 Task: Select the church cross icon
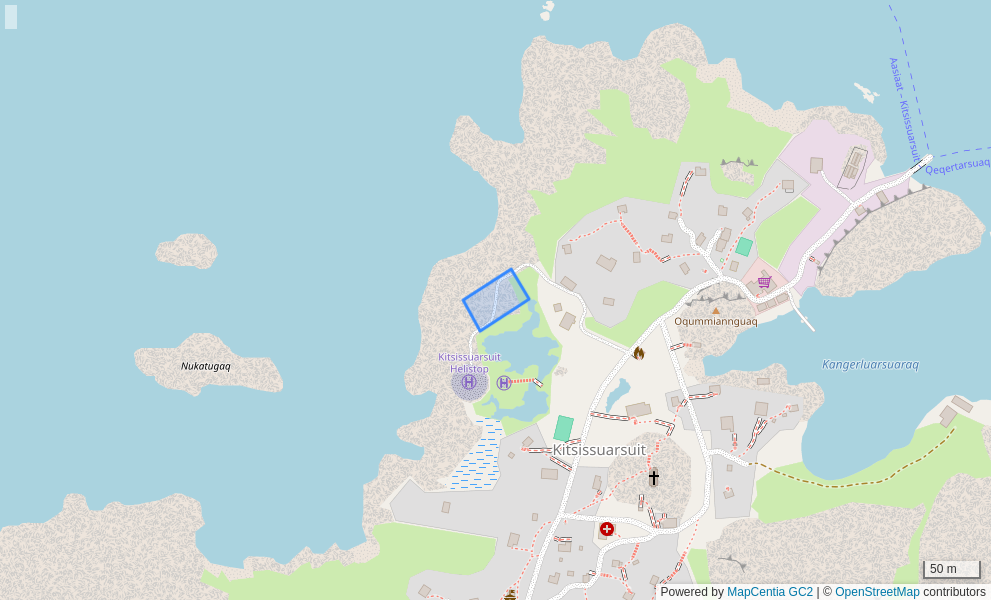pyautogui.click(x=654, y=477)
